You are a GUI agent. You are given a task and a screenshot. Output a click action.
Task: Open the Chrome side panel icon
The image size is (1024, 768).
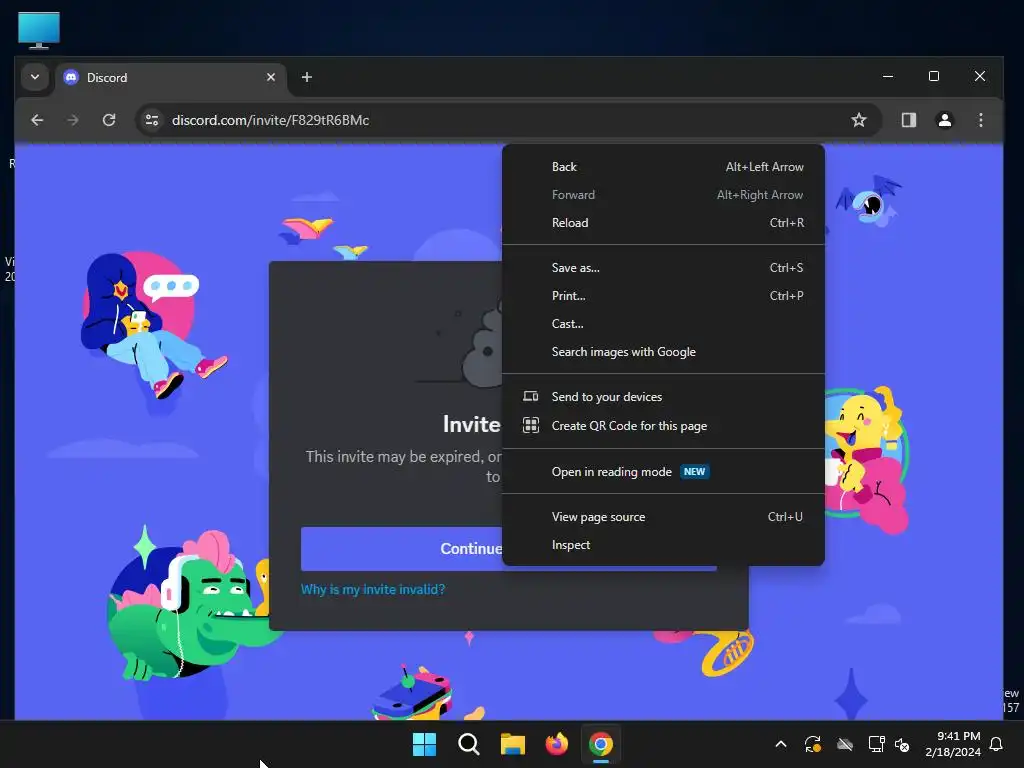[908, 120]
